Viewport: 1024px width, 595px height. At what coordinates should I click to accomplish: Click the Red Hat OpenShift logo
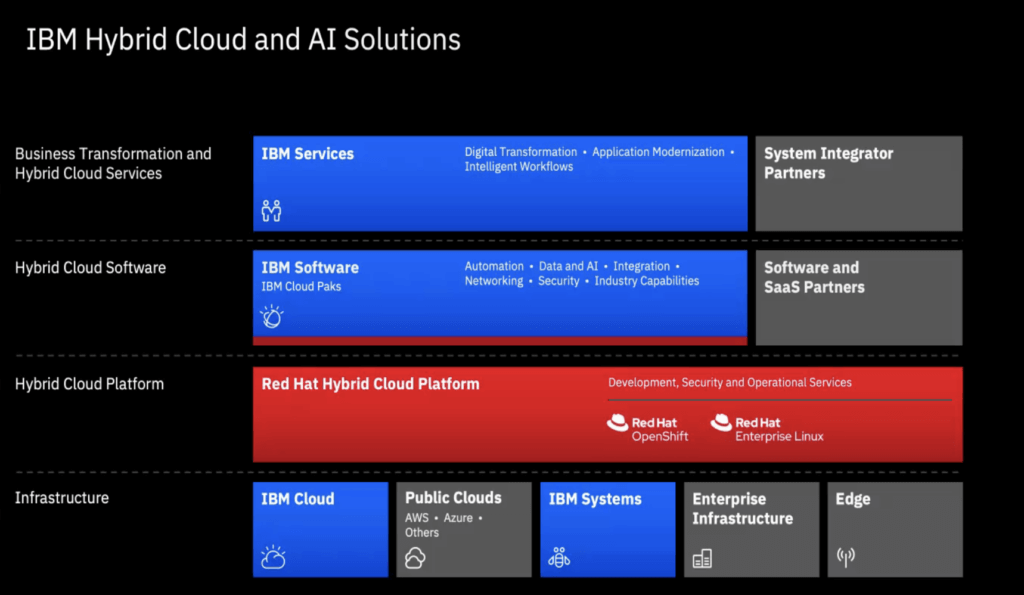tap(647, 429)
